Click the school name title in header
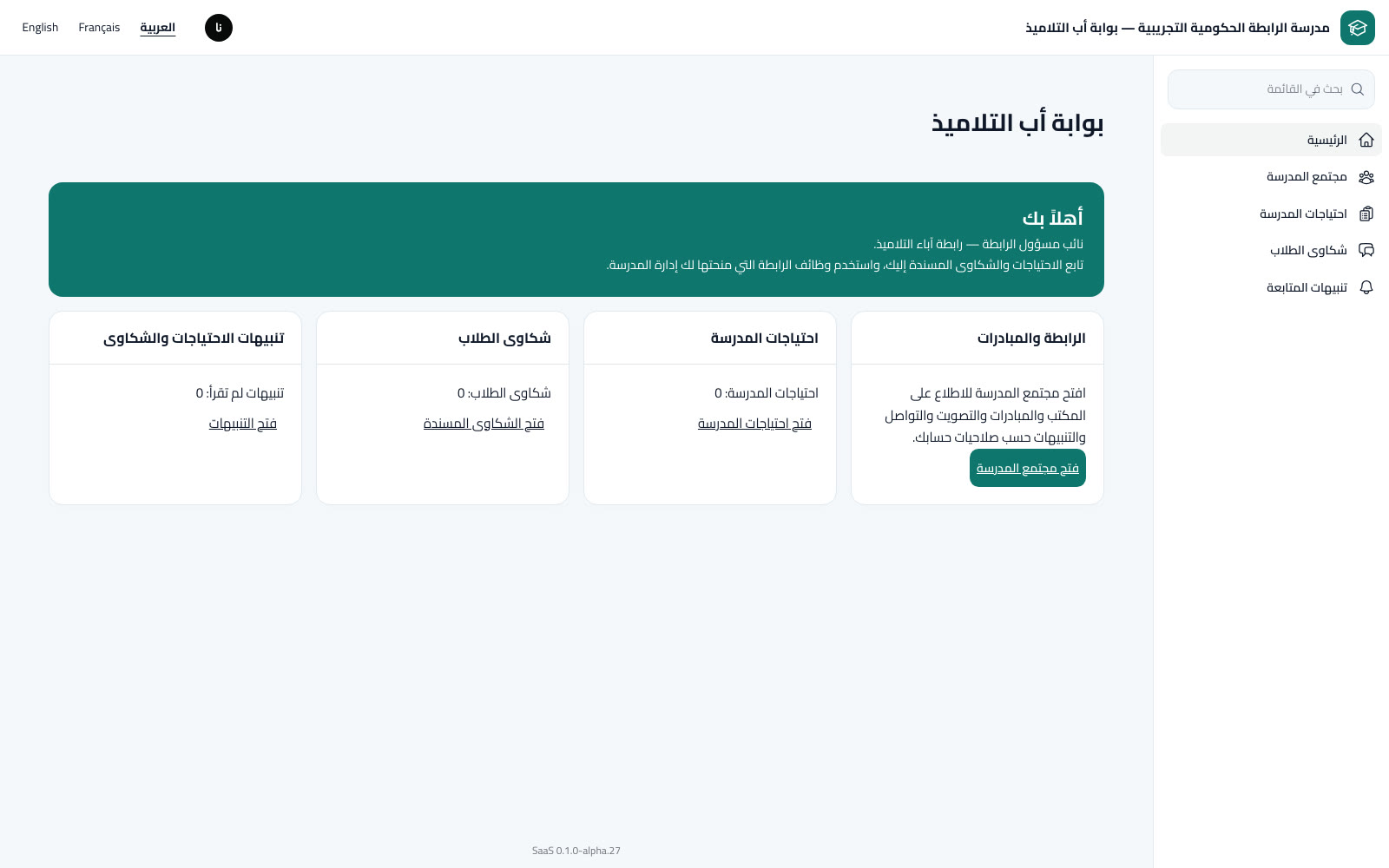Image resolution: width=1389 pixels, height=868 pixels. coord(1177,28)
